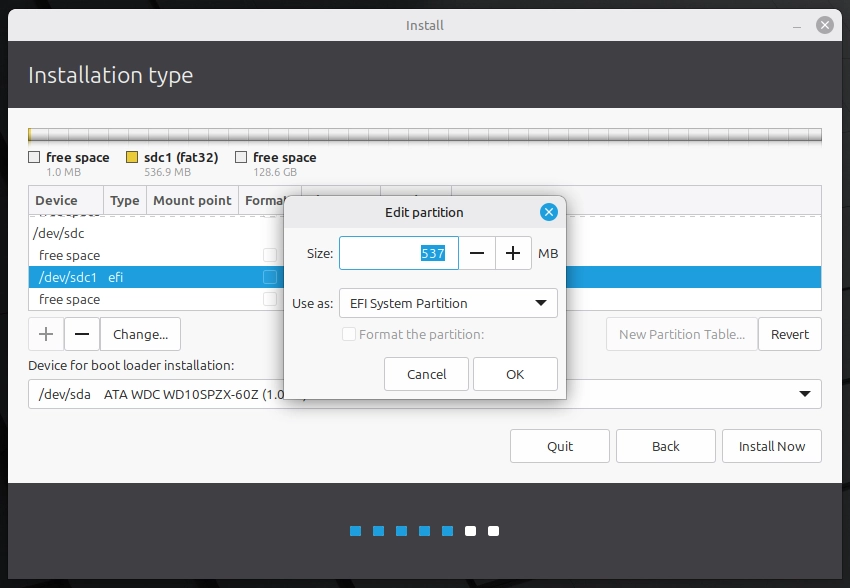Screen dimensions: 850x588
Task: Check the sdc1 (fat32) legend checkbox
Action: coord(131,156)
